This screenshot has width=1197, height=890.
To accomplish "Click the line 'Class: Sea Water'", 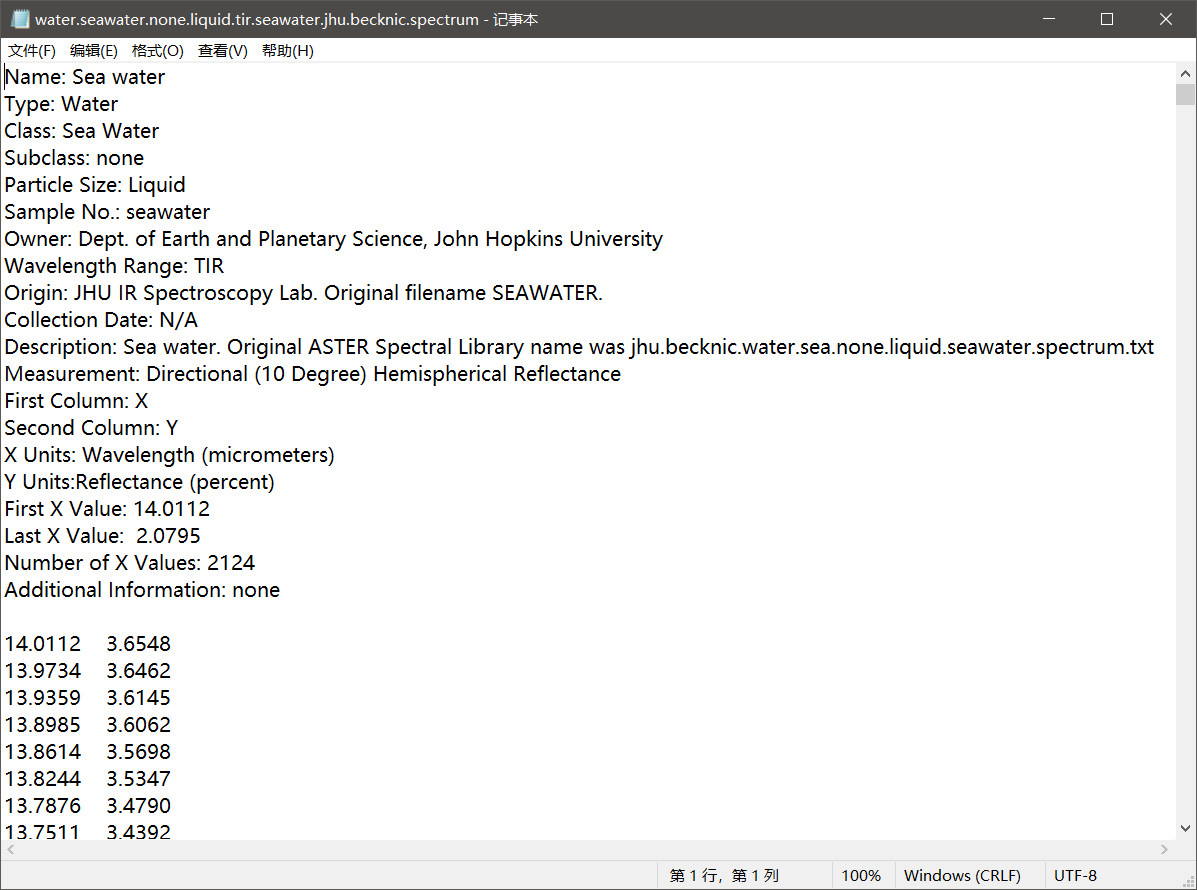I will tap(82, 131).
